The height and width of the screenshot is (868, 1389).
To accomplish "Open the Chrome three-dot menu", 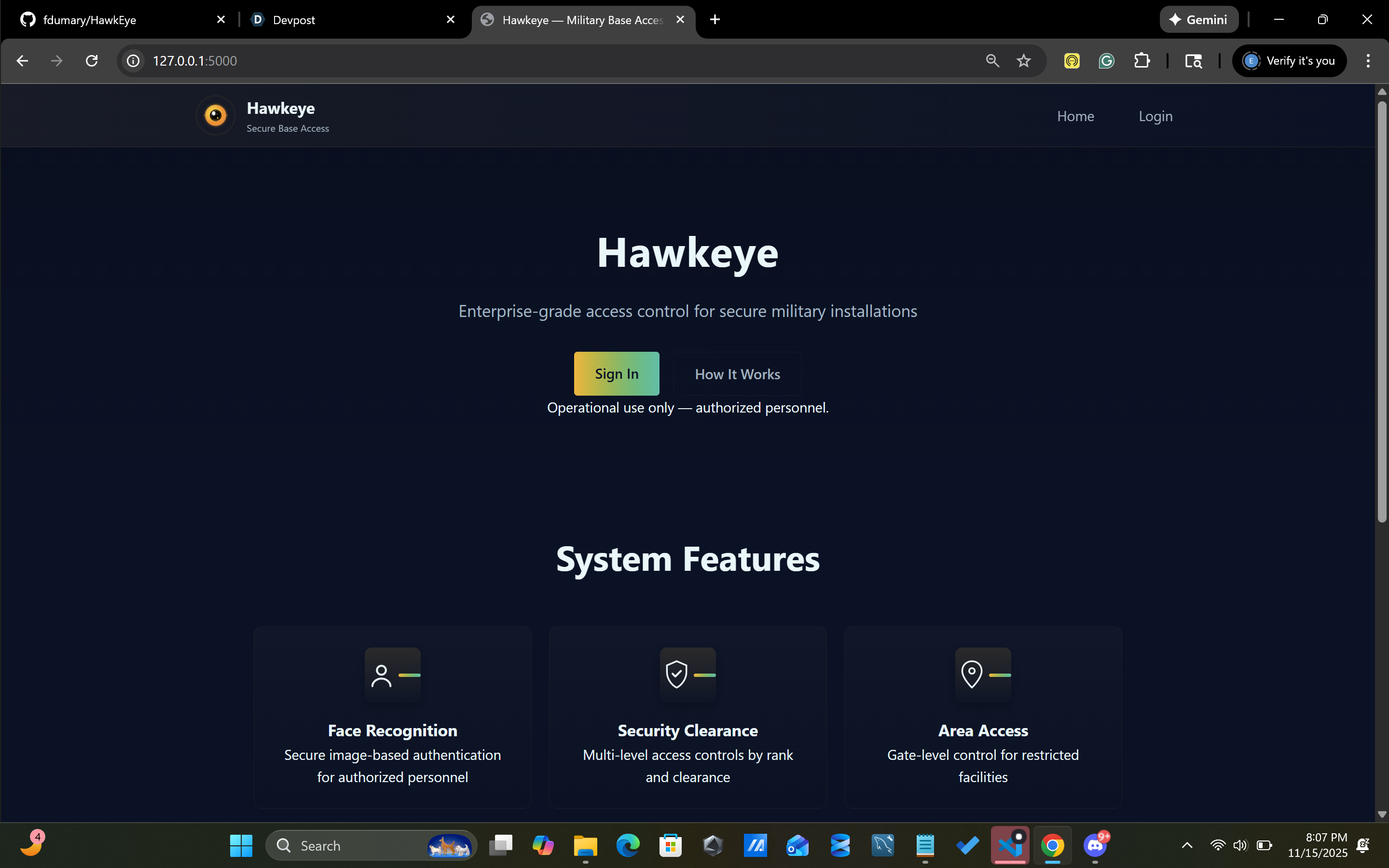I will point(1368,61).
